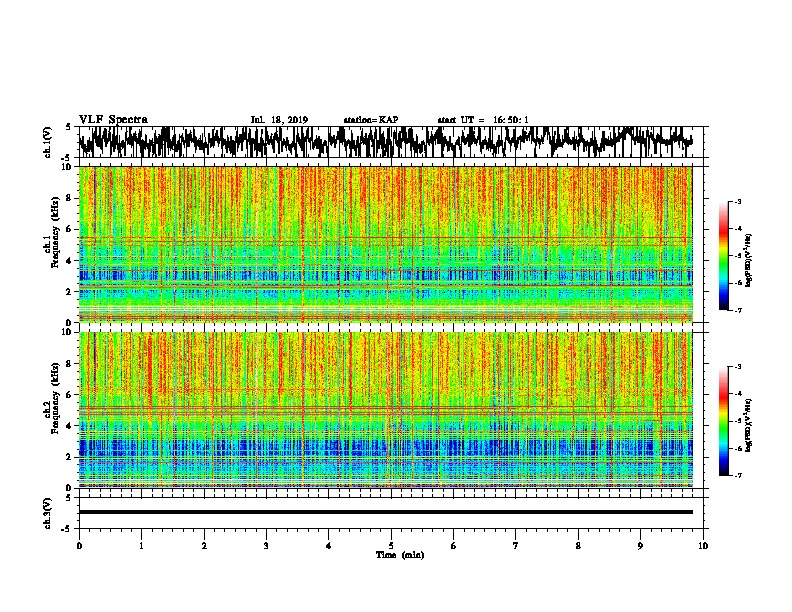Select the date text "Jul. 18, 2019"

click(279, 120)
